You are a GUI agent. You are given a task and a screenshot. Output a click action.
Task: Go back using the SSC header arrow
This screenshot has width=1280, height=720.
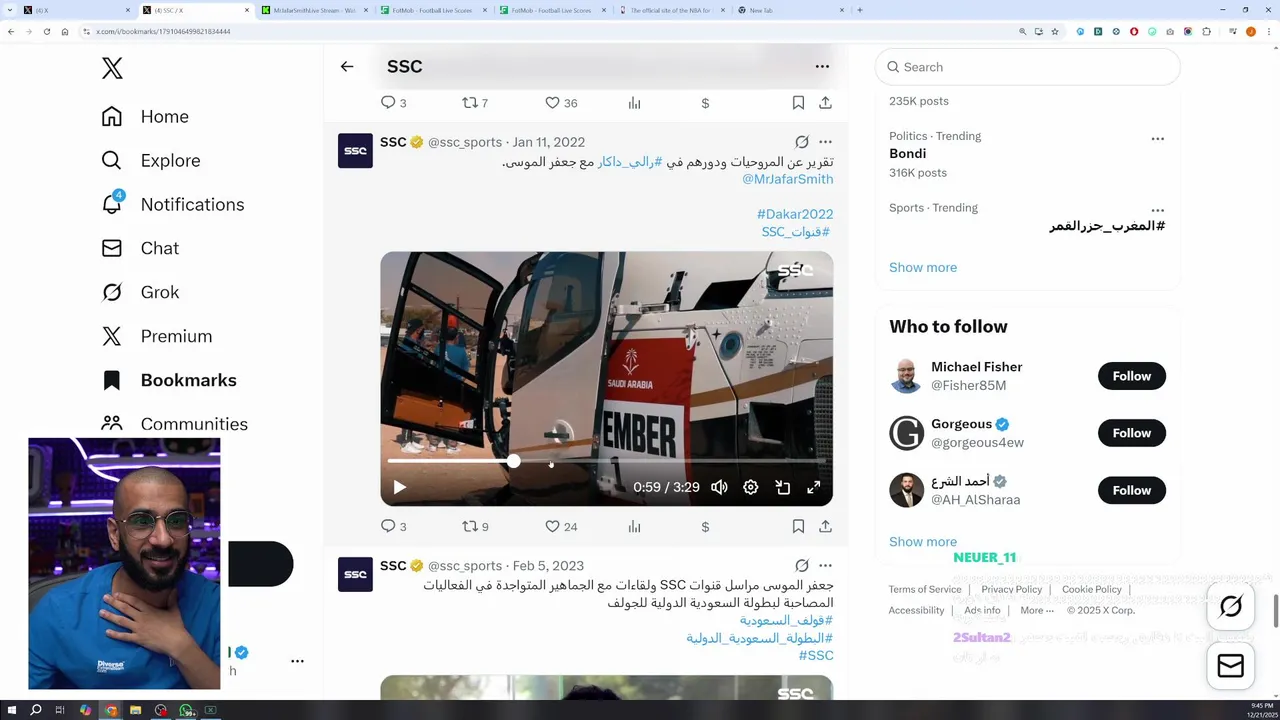click(347, 67)
